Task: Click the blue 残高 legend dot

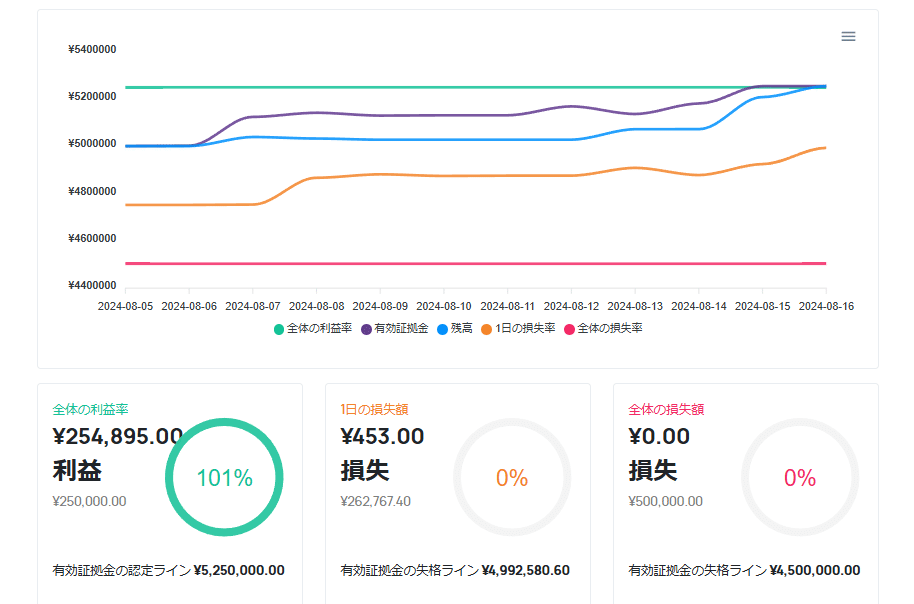Action: click(442, 329)
